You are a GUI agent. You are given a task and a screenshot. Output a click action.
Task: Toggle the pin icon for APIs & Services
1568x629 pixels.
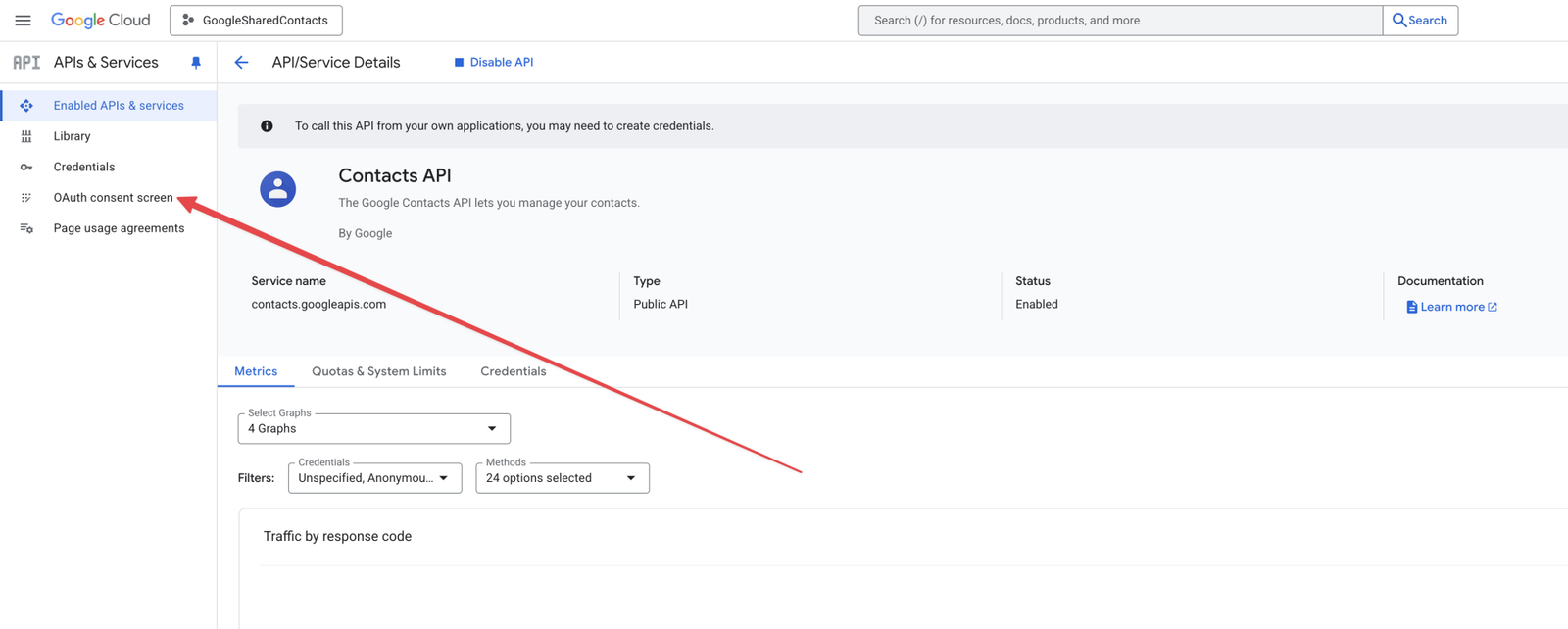point(196,63)
